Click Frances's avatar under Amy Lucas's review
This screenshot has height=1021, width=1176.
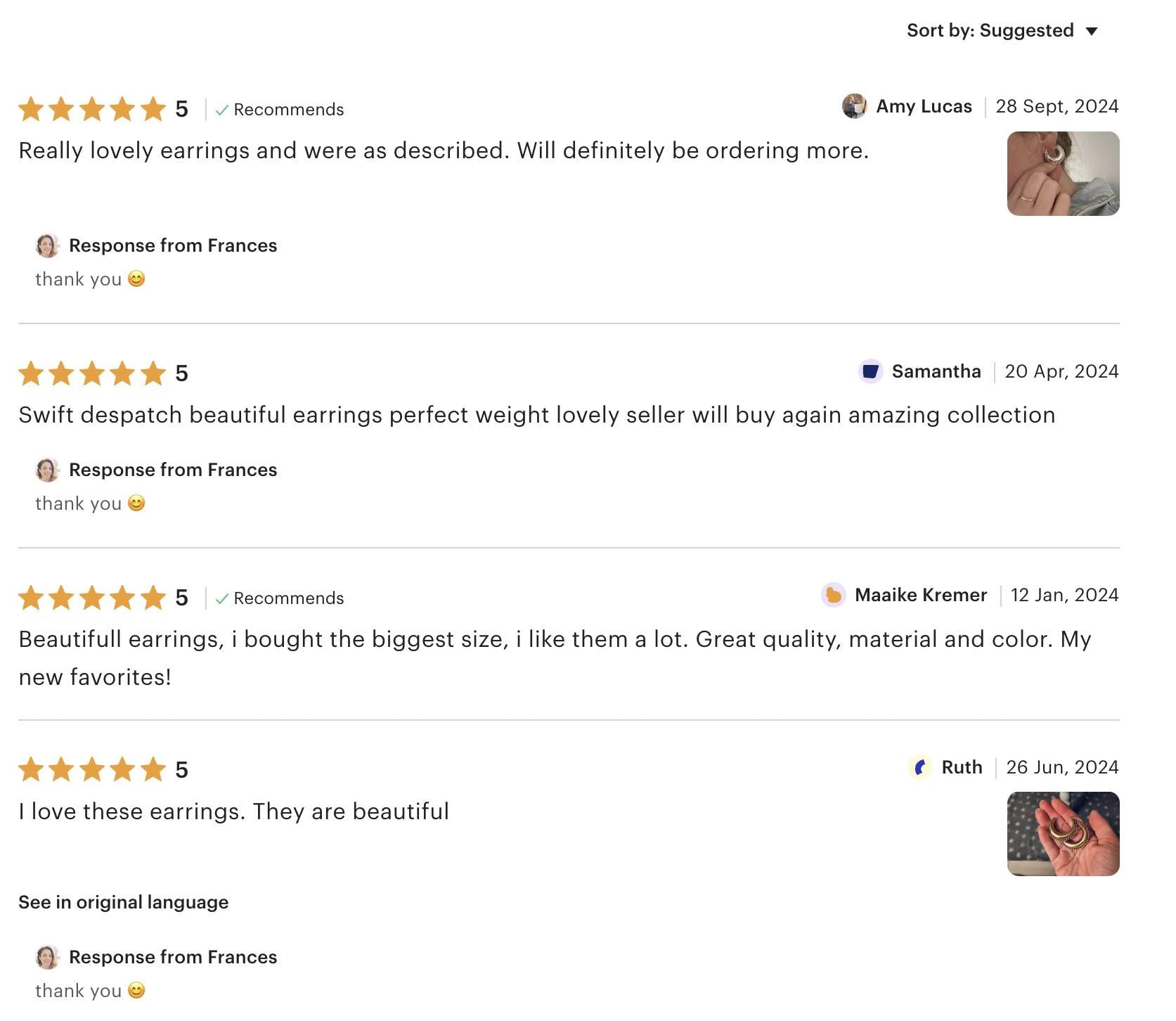(x=48, y=245)
